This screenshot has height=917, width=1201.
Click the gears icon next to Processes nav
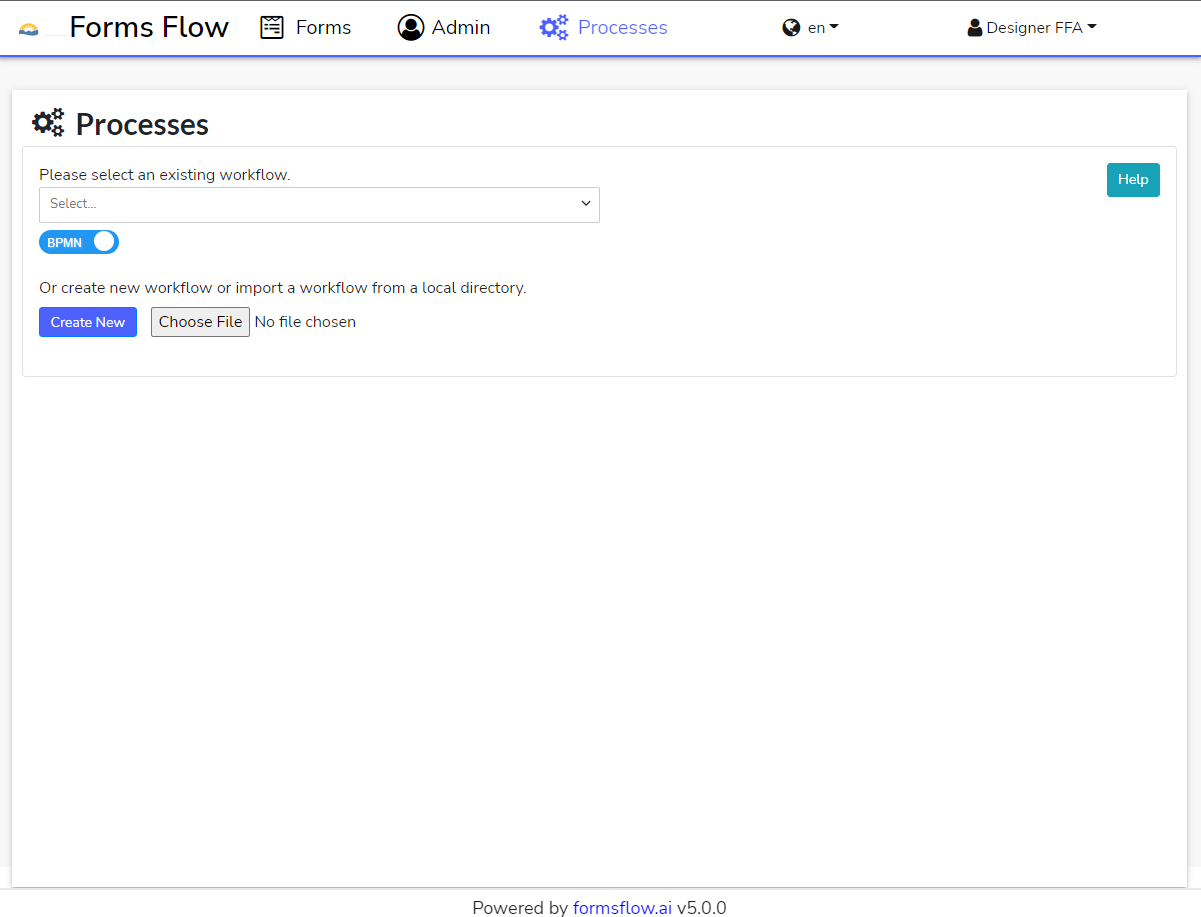click(x=554, y=27)
